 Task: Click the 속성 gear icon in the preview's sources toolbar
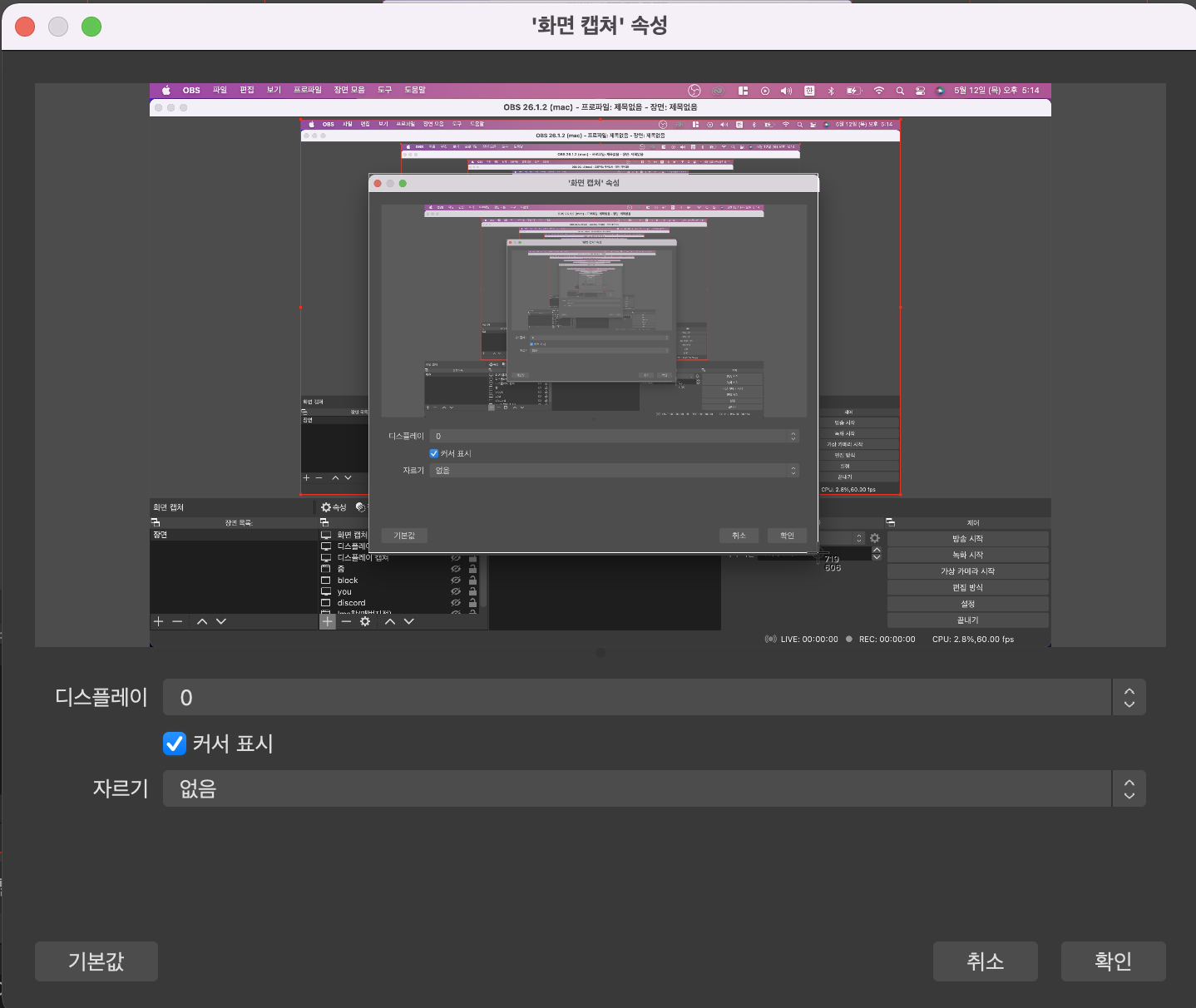326,507
